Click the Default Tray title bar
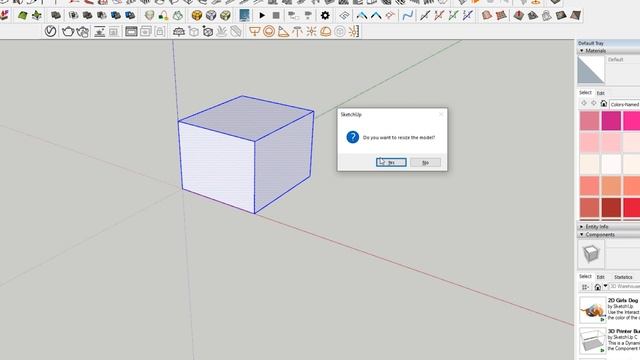This screenshot has height=360, width=640. point(608,43)
